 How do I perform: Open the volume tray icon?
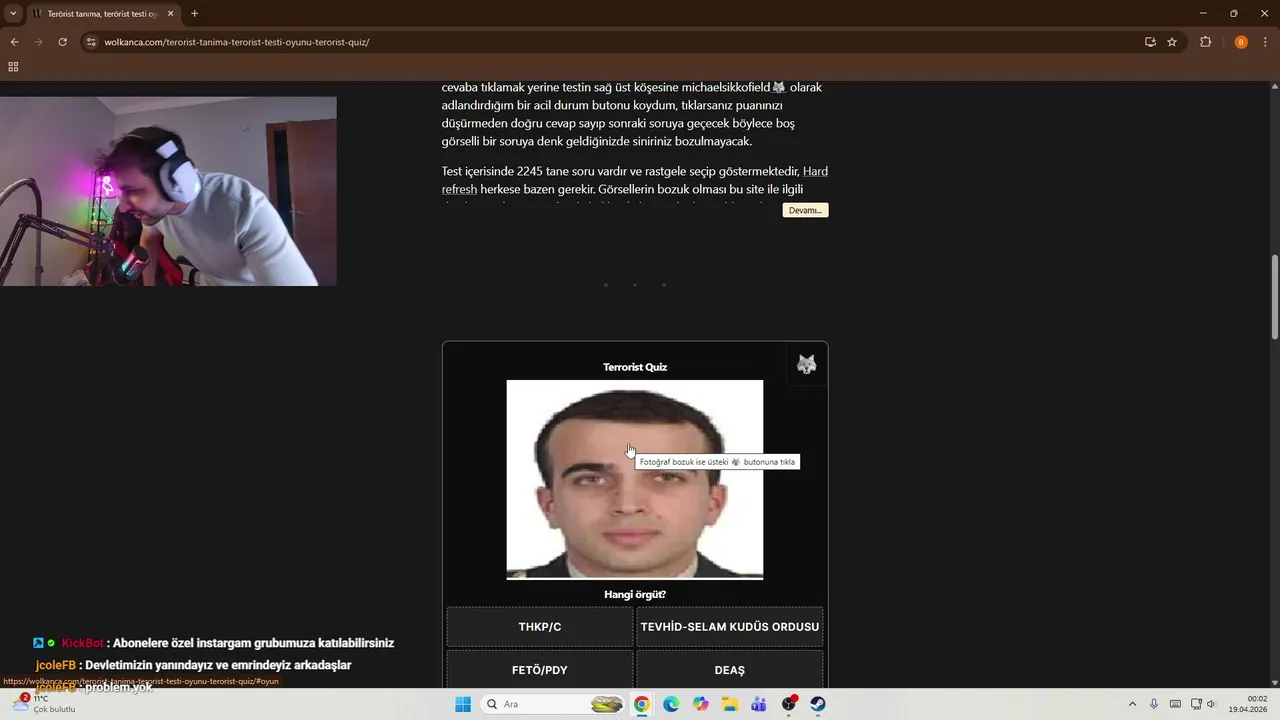pos(1212,704)
